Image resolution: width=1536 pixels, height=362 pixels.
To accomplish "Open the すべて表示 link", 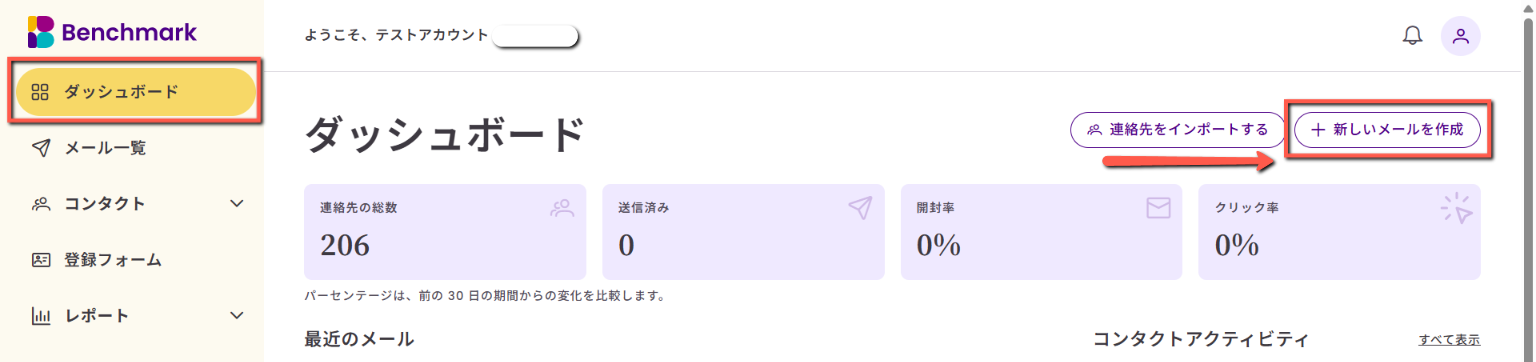I will coord(1449,340).
